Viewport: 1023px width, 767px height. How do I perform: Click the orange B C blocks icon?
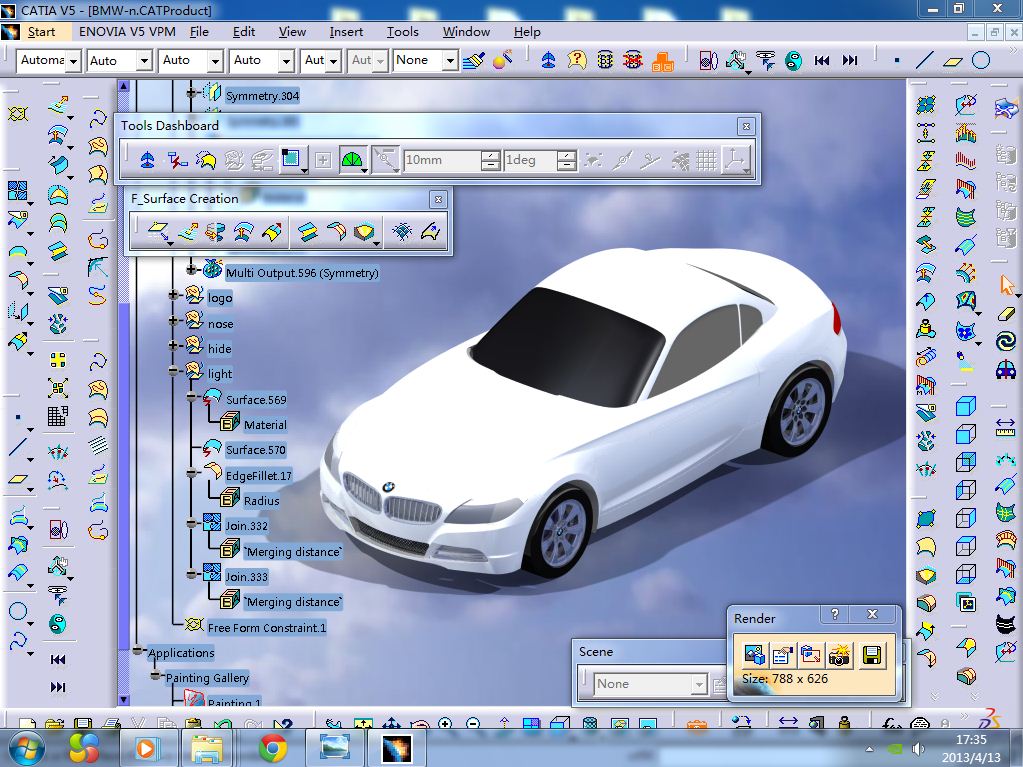pos(662,61)
